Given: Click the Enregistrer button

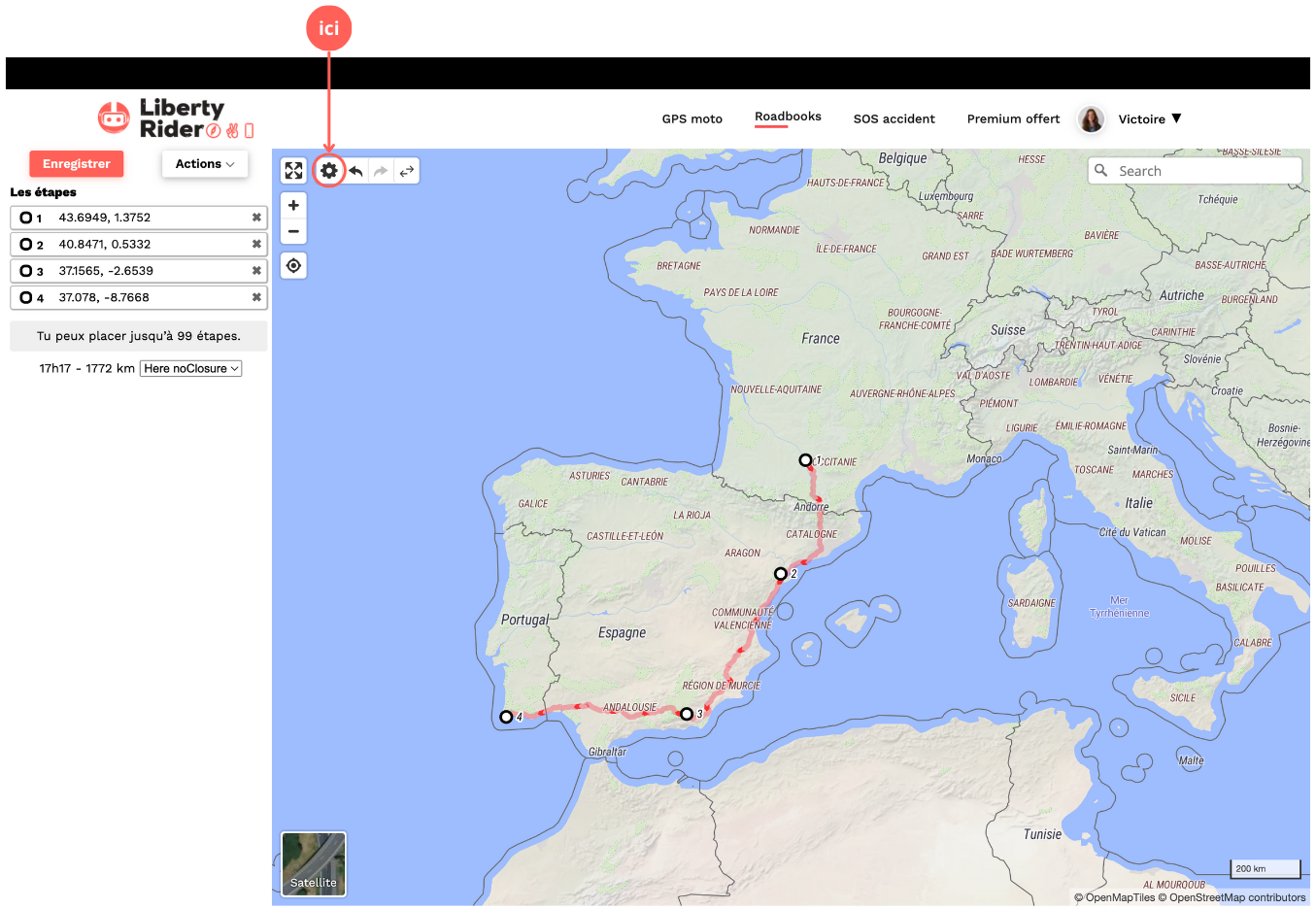Looking at the screenshot, I should pyautogui.click(x=77, y=164).
